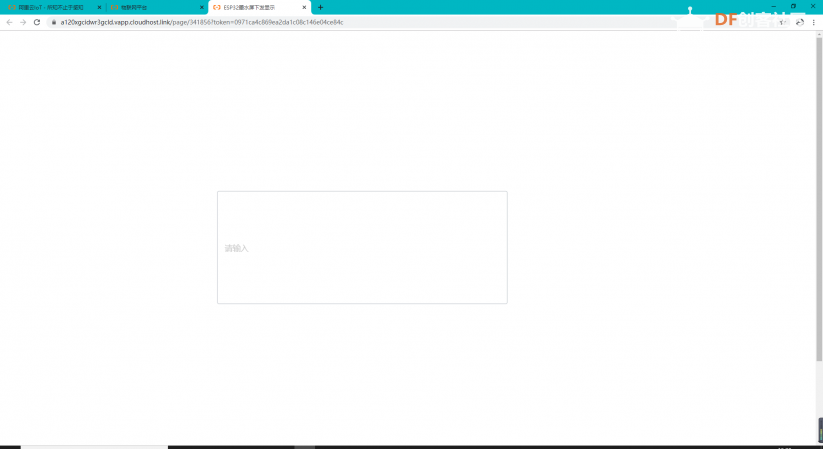Viewport: 823px width, 449px height.
Task: Reload the current page
Action: [x=37, y=22]
